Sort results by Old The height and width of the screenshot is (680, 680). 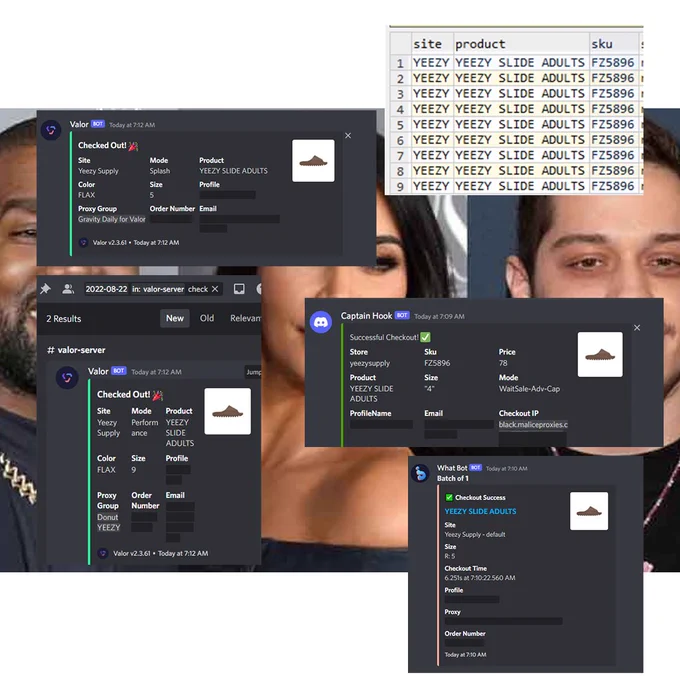207,318
